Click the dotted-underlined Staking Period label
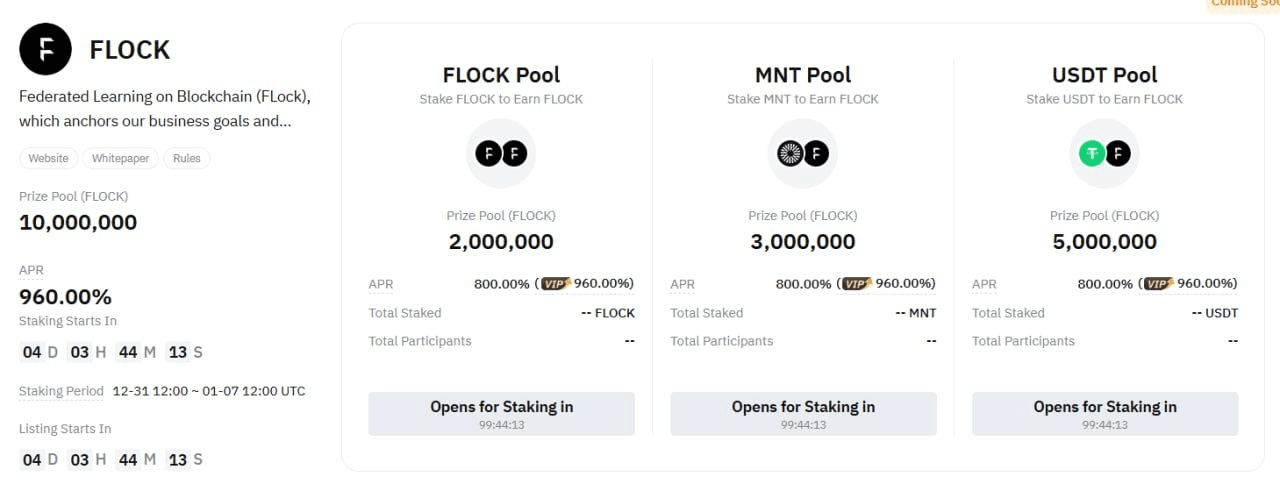 coord(61,391)
